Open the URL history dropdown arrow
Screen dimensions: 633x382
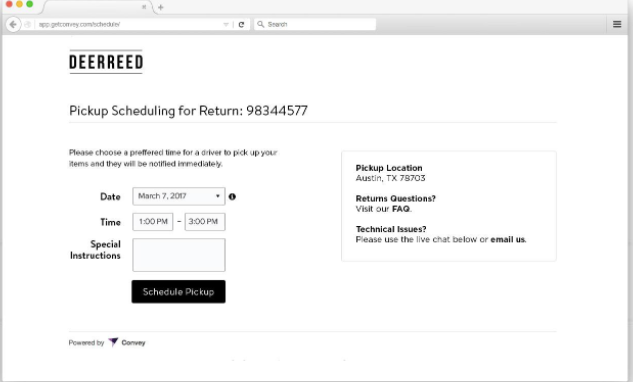[x=226, y=25]
